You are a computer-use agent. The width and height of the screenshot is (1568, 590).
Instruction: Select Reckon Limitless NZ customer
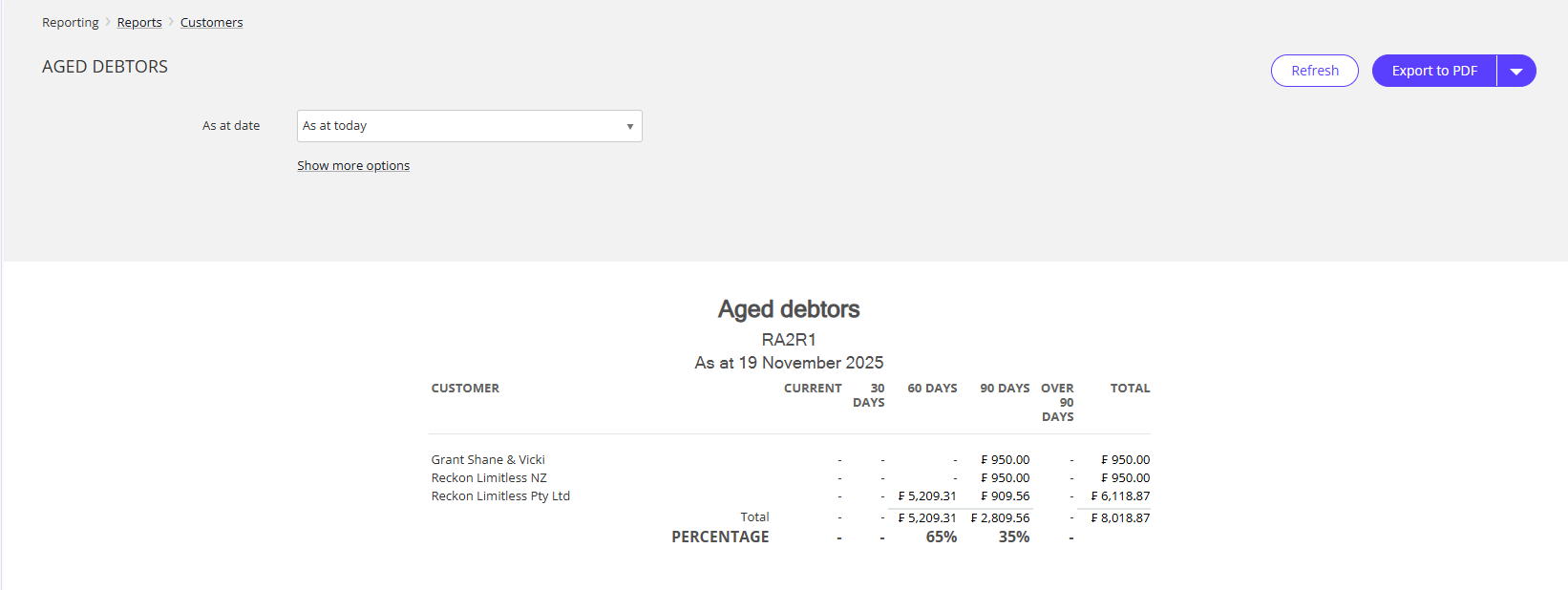(x=489, y=477)
